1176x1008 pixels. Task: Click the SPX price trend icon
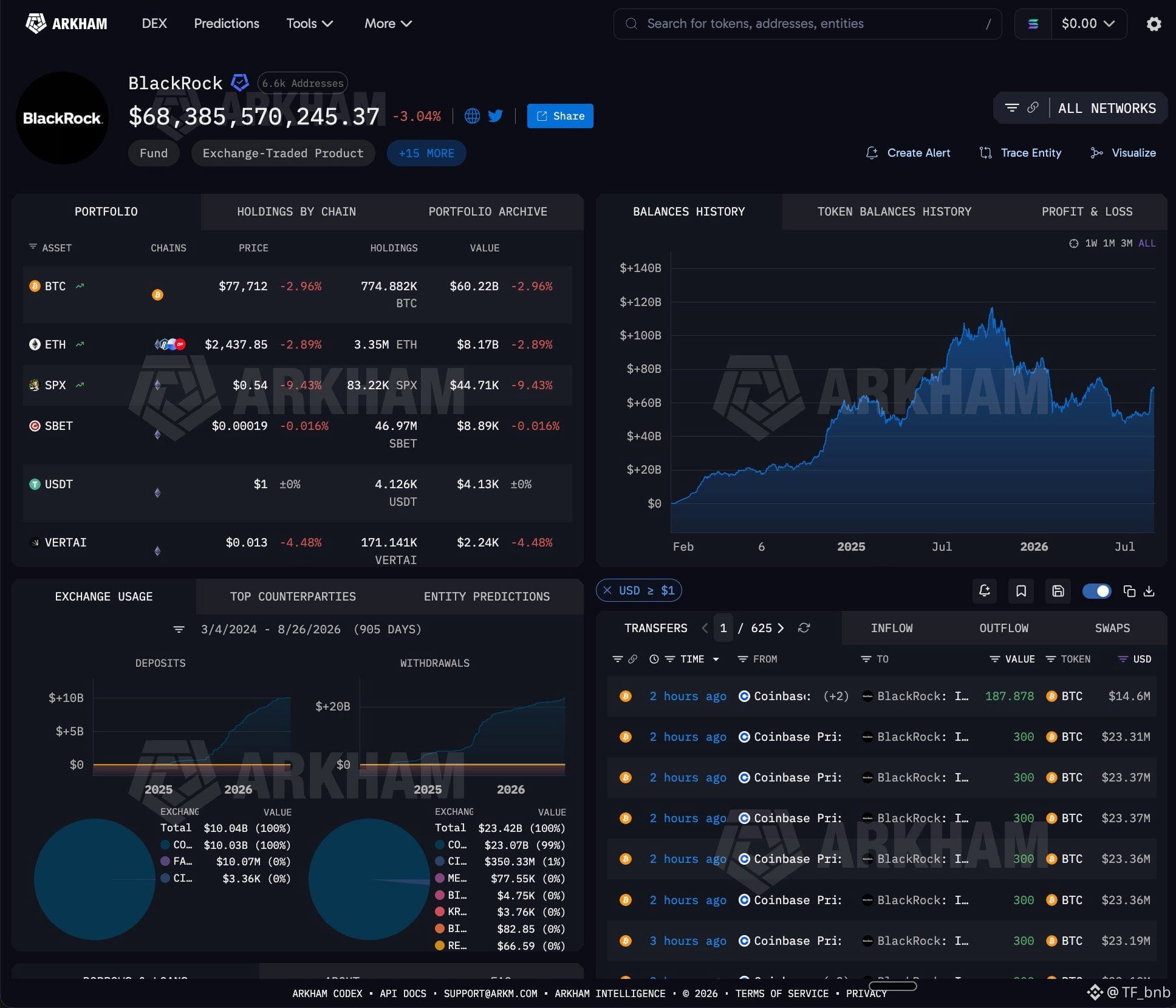point(80,385)
